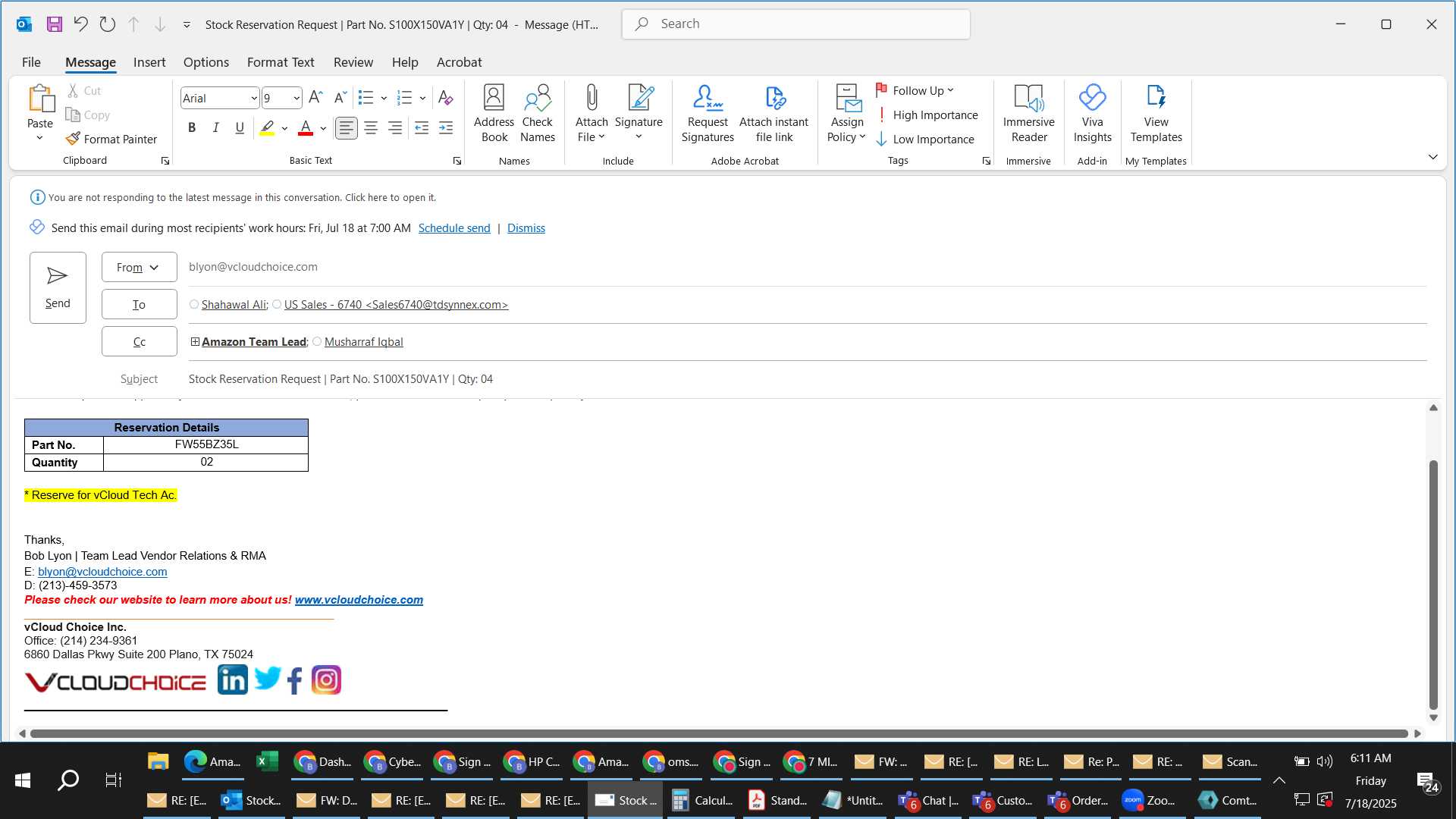
Task: Click the Instagram icon in the signature
Action: [326, 679]
